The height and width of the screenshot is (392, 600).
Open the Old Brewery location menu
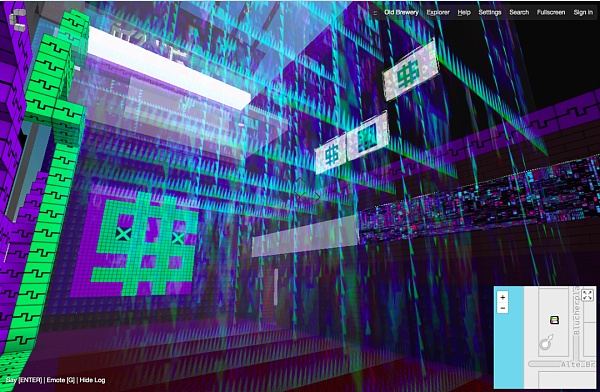(x=401, y=12)
